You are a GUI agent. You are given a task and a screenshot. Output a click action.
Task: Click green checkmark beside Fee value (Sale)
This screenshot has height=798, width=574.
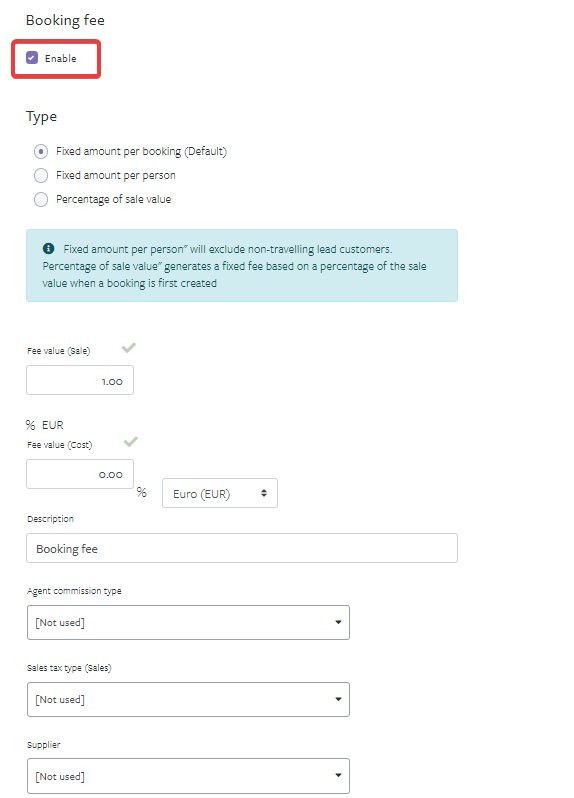(x=129, y=348)
